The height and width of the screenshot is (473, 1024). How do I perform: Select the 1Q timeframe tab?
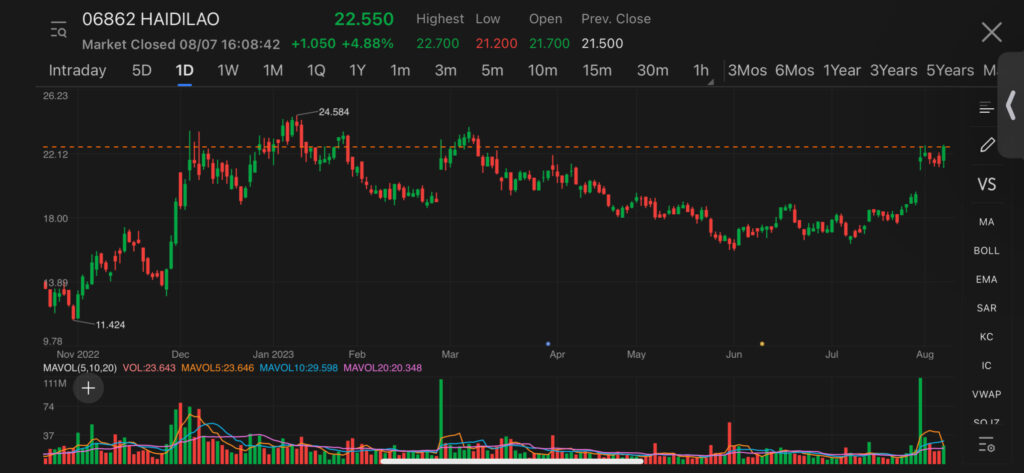(316, 71)
